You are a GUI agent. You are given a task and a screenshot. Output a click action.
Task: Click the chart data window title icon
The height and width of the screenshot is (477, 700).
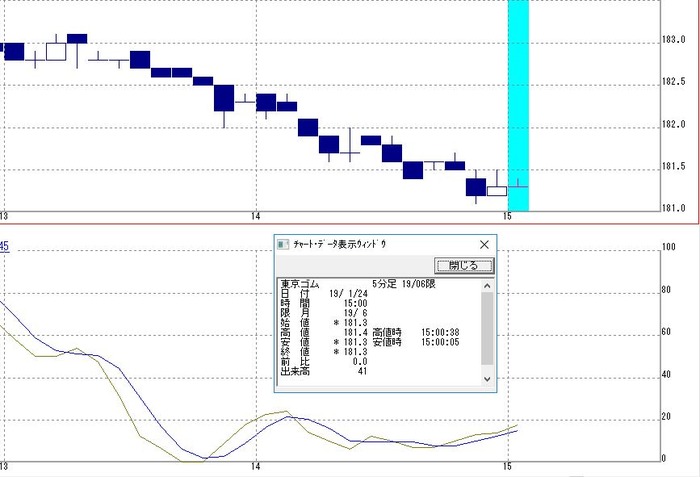click(283, 244)
